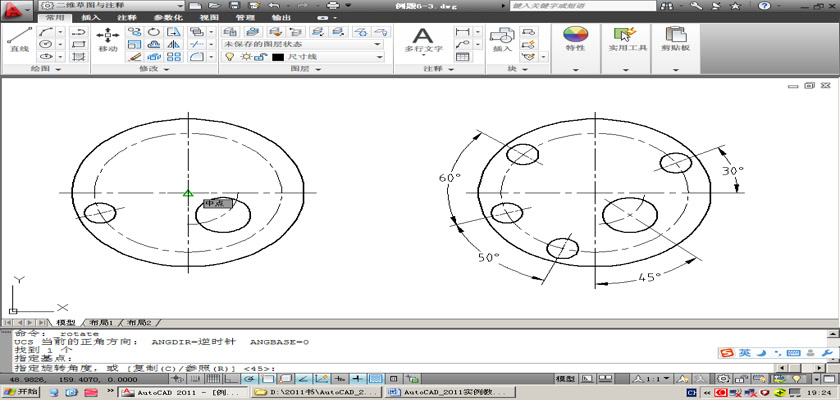Open the 未保存的图层状态 layer state dropdown
Image resolution: width=840 pixels, height=400 pixels.
[x=302, y=44]
